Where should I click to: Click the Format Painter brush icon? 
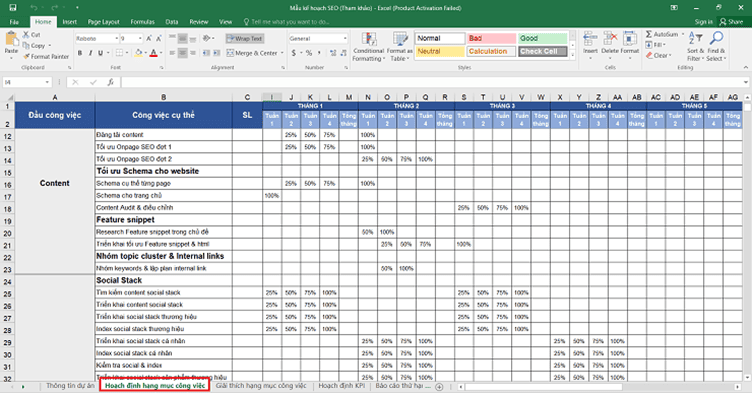[x=26, y=57]
